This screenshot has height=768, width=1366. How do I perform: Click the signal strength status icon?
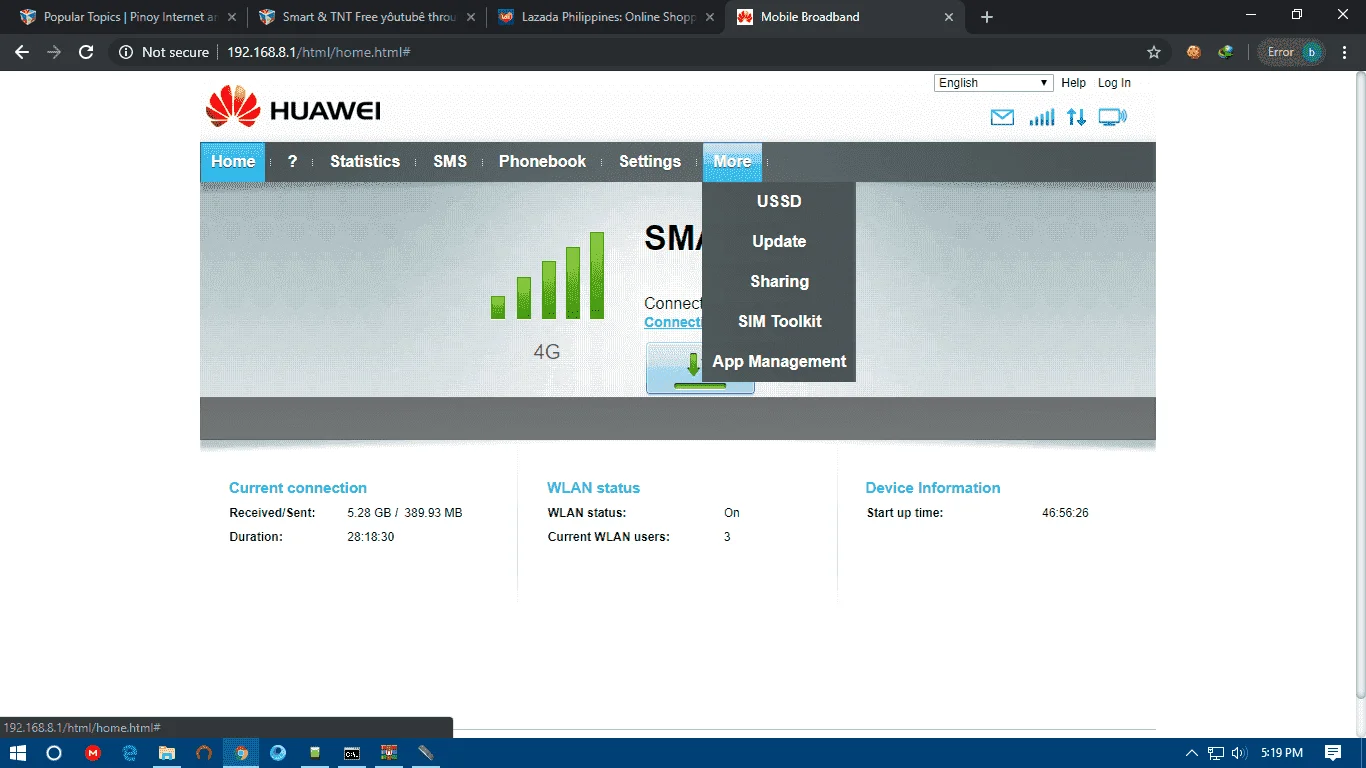coord(1042,117)
